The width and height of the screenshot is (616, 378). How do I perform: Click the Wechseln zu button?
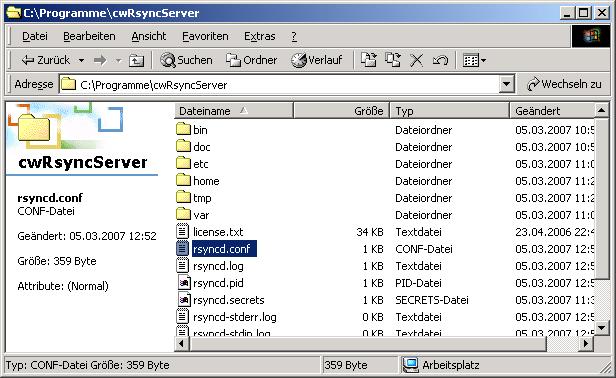click(565, 84)
